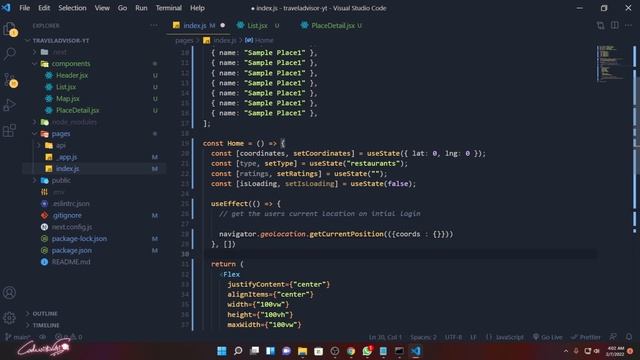Open the notifications bell

(629, 337)
